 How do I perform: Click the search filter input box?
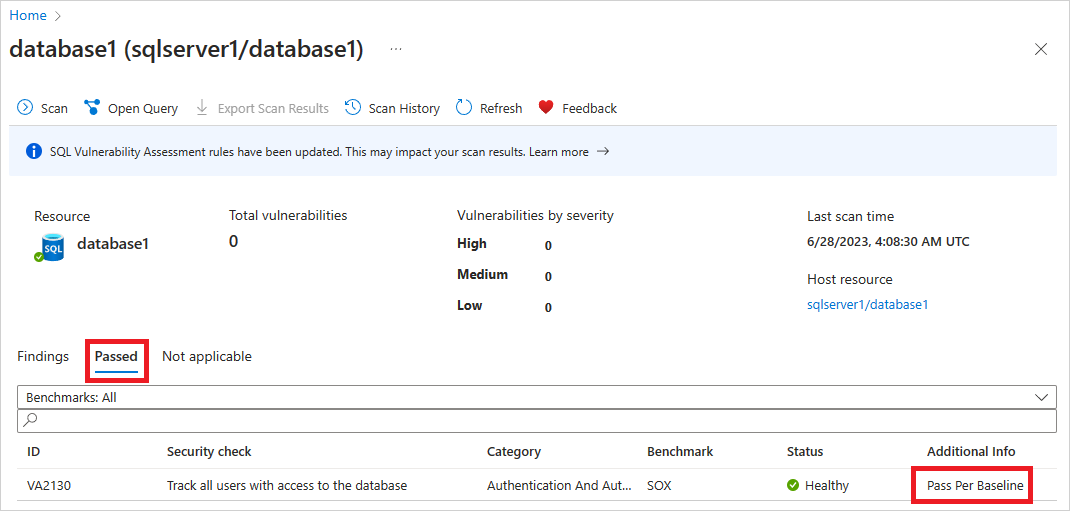click(536, 420)
